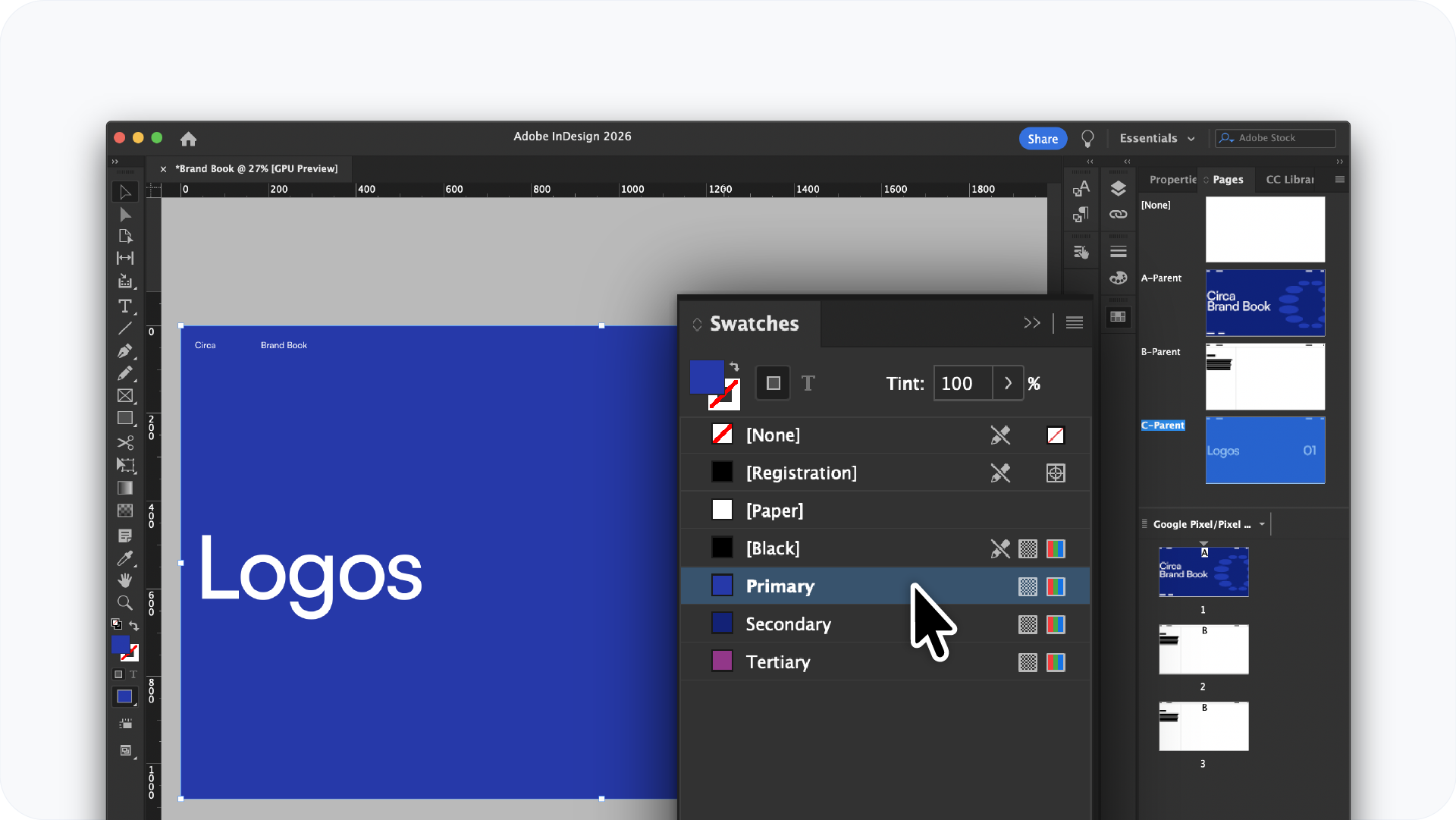Open the Pages panel menu
1456x820 pixels.
pyautogui.click(x=1340, y=180)
